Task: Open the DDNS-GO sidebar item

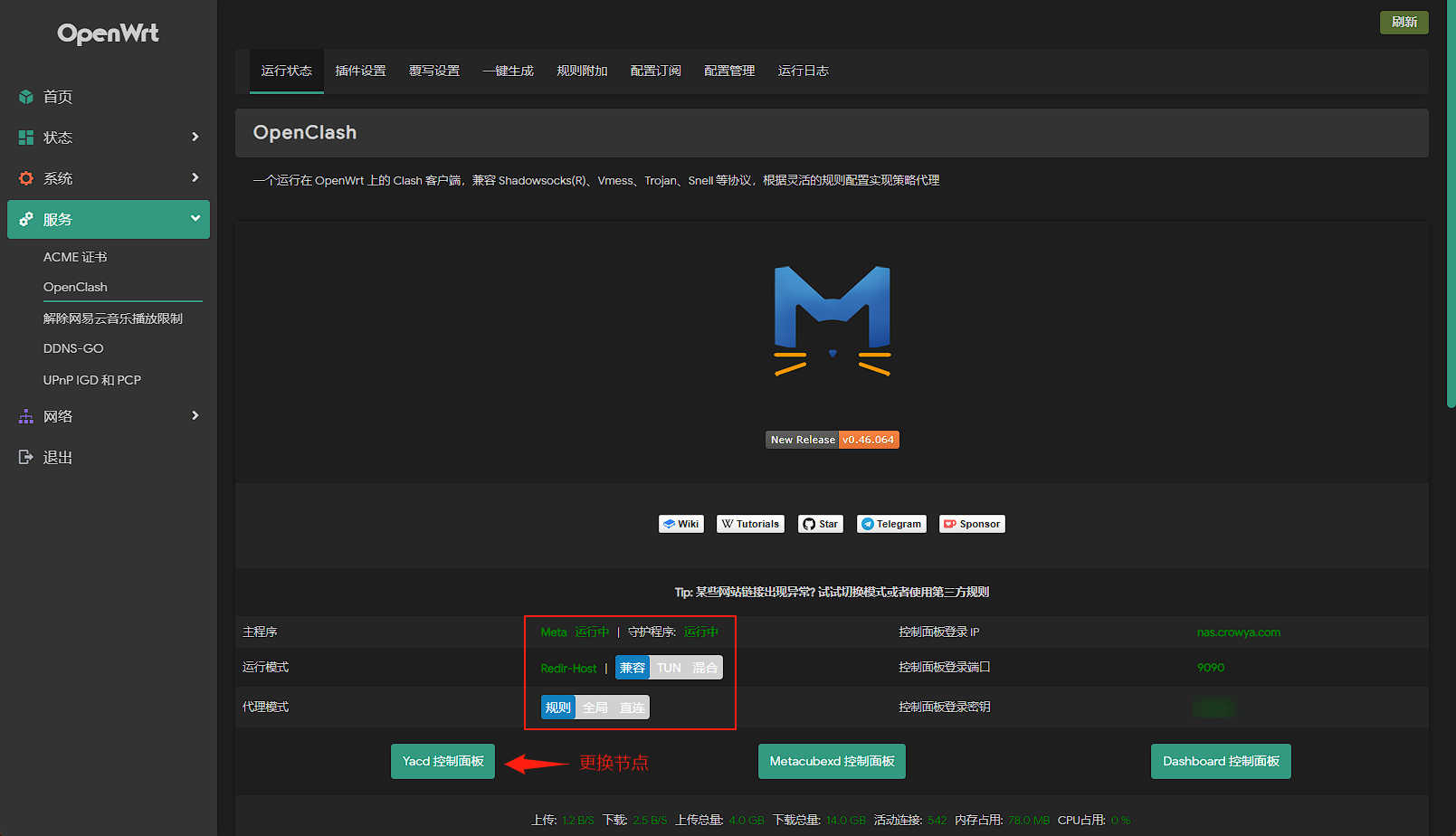Action: pos(73,348)
